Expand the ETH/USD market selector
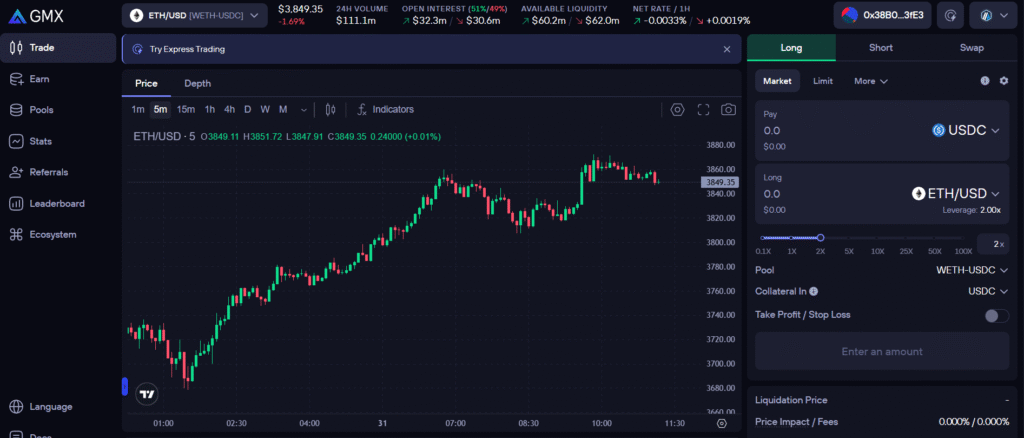 pyautogui.click(x=195, y=15)
